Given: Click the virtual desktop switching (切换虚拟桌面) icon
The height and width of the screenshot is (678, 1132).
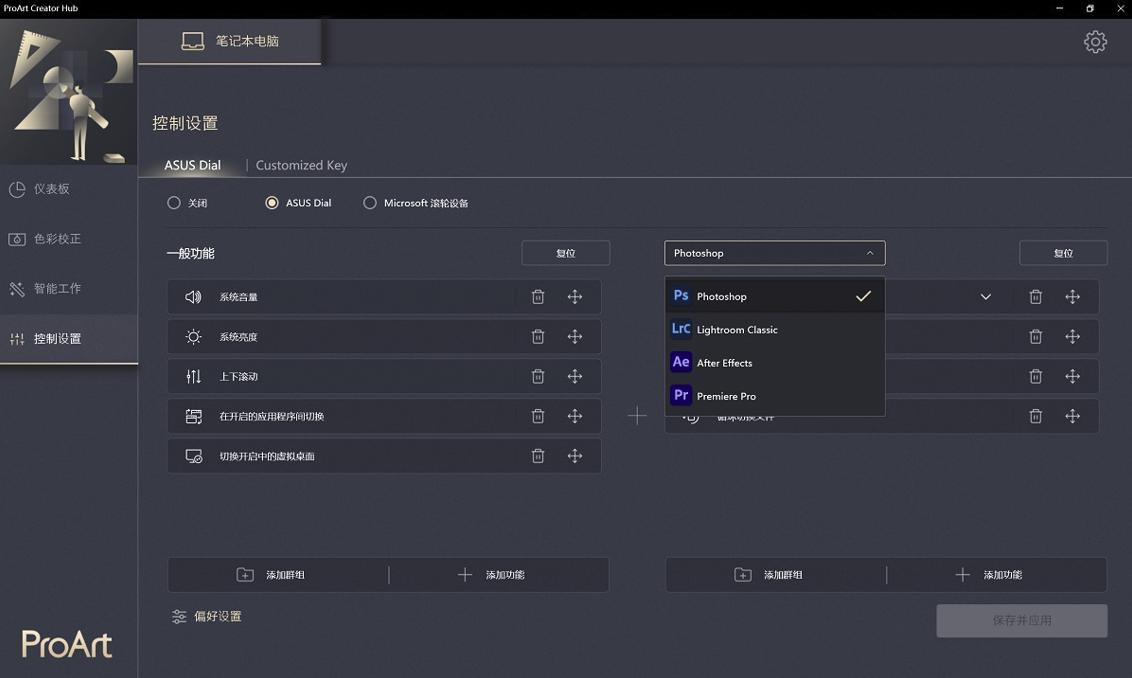Looking at the screenshot, I should pos(194,455).
